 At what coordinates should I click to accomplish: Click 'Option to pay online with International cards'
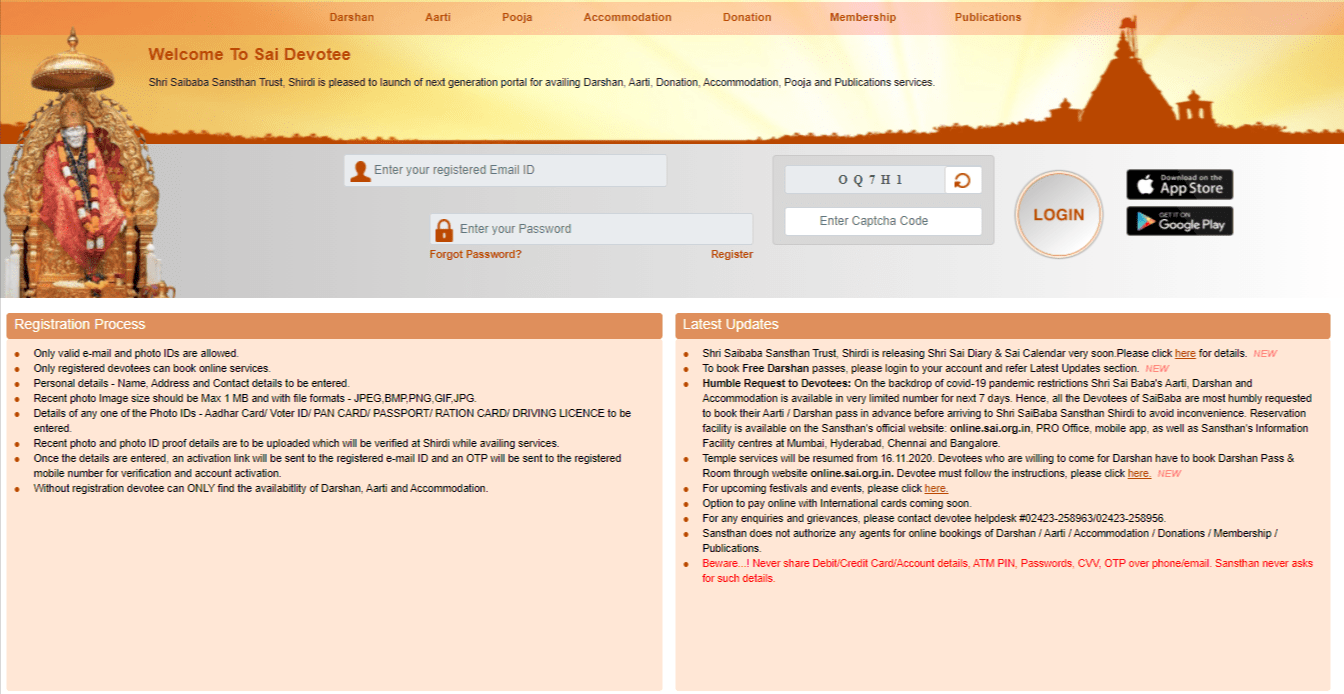pyautogui.click(x=837, y=504)
